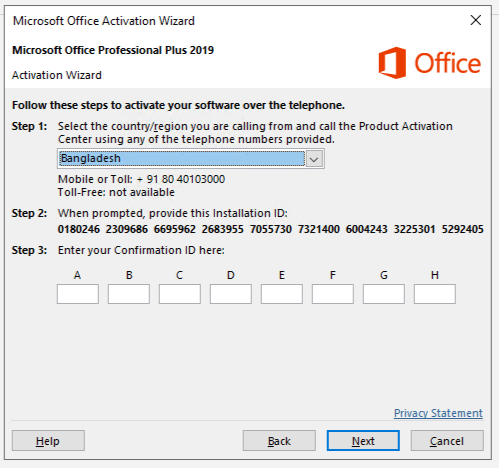This screenshot has height=468, width=499.
Task: Click Confirmation ID field E
Action: (282, 294)
